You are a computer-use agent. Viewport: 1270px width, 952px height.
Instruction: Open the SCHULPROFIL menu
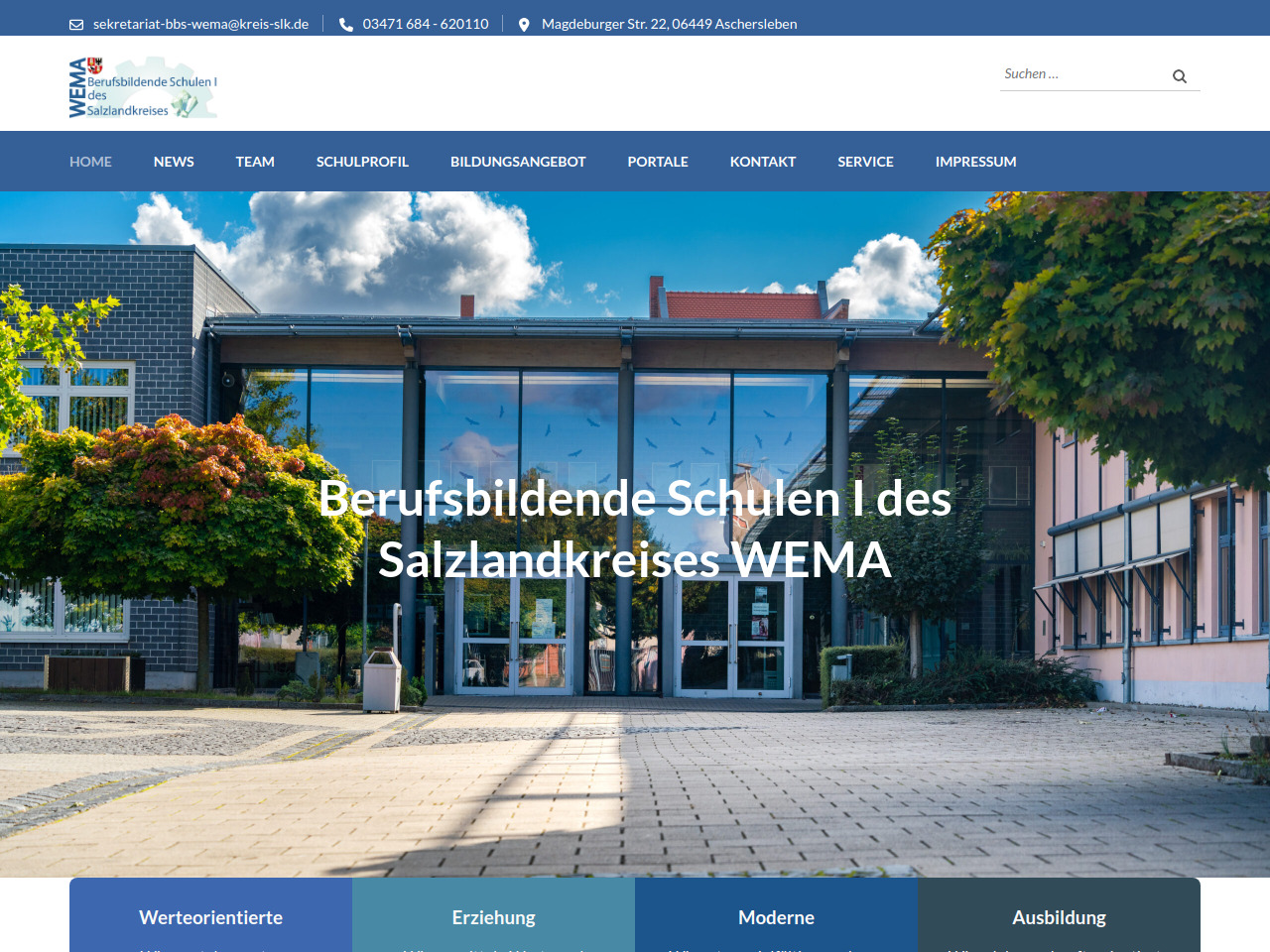(x=362, y=162)
